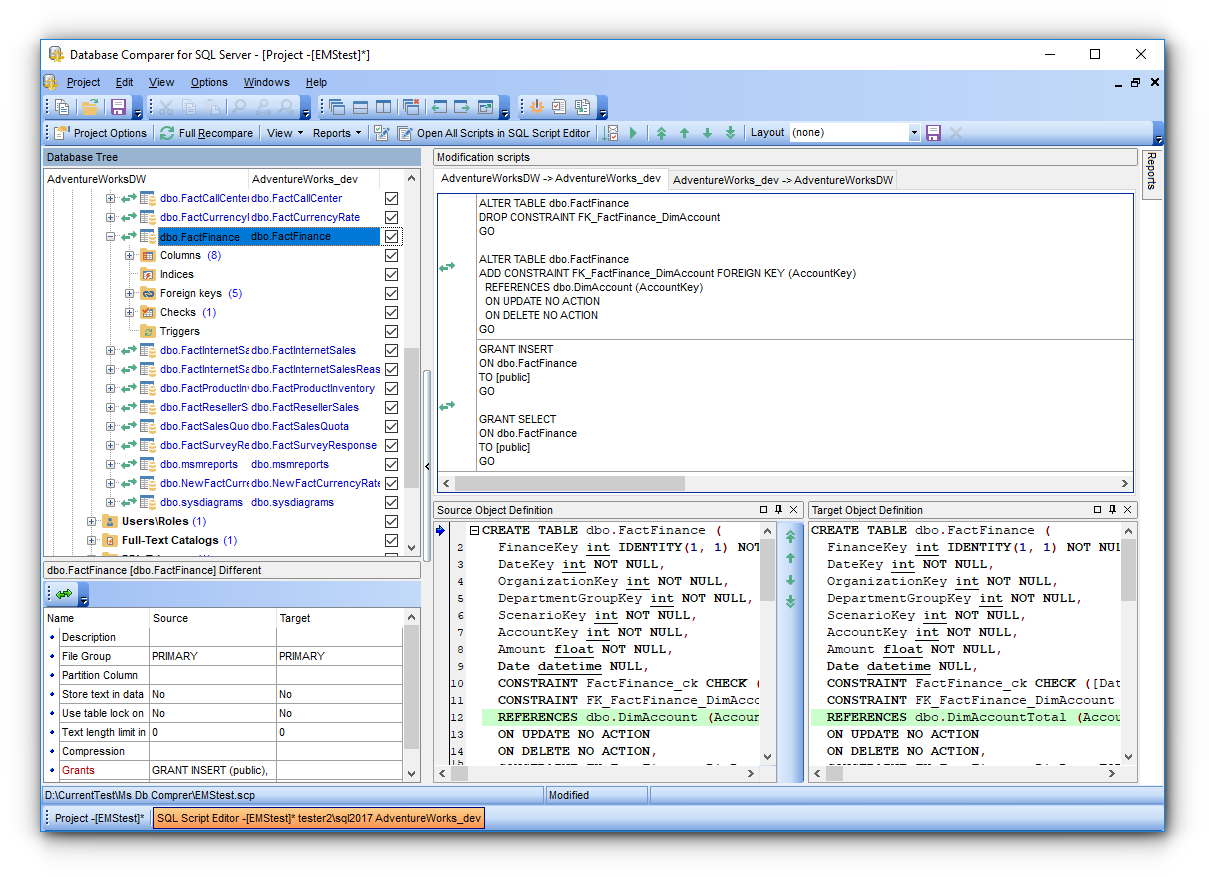The image size is (1209, 877).
Task: Go to the next window icon
Action: coord(462,107)
